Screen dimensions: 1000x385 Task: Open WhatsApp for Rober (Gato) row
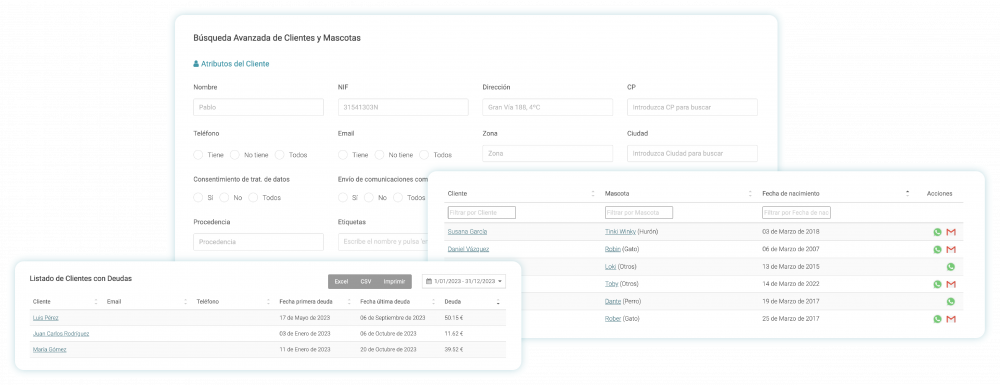pyautogui.click(x=937, y=319)
